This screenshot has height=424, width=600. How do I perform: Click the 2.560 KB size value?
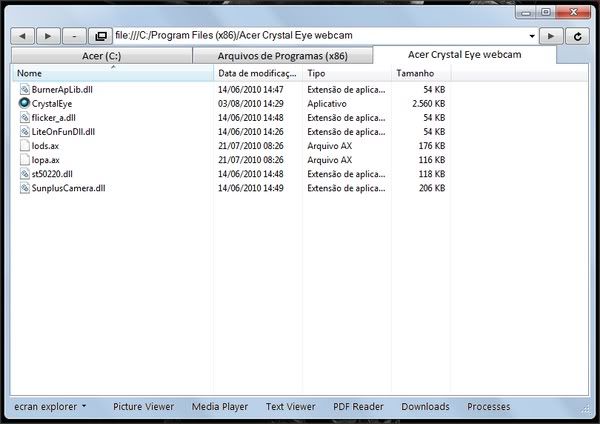[x=429, y=104]
